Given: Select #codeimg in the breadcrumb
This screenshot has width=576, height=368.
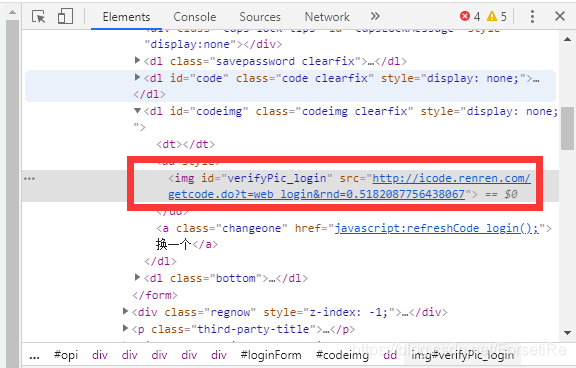Looking at the screenshot, I should 342,355.
